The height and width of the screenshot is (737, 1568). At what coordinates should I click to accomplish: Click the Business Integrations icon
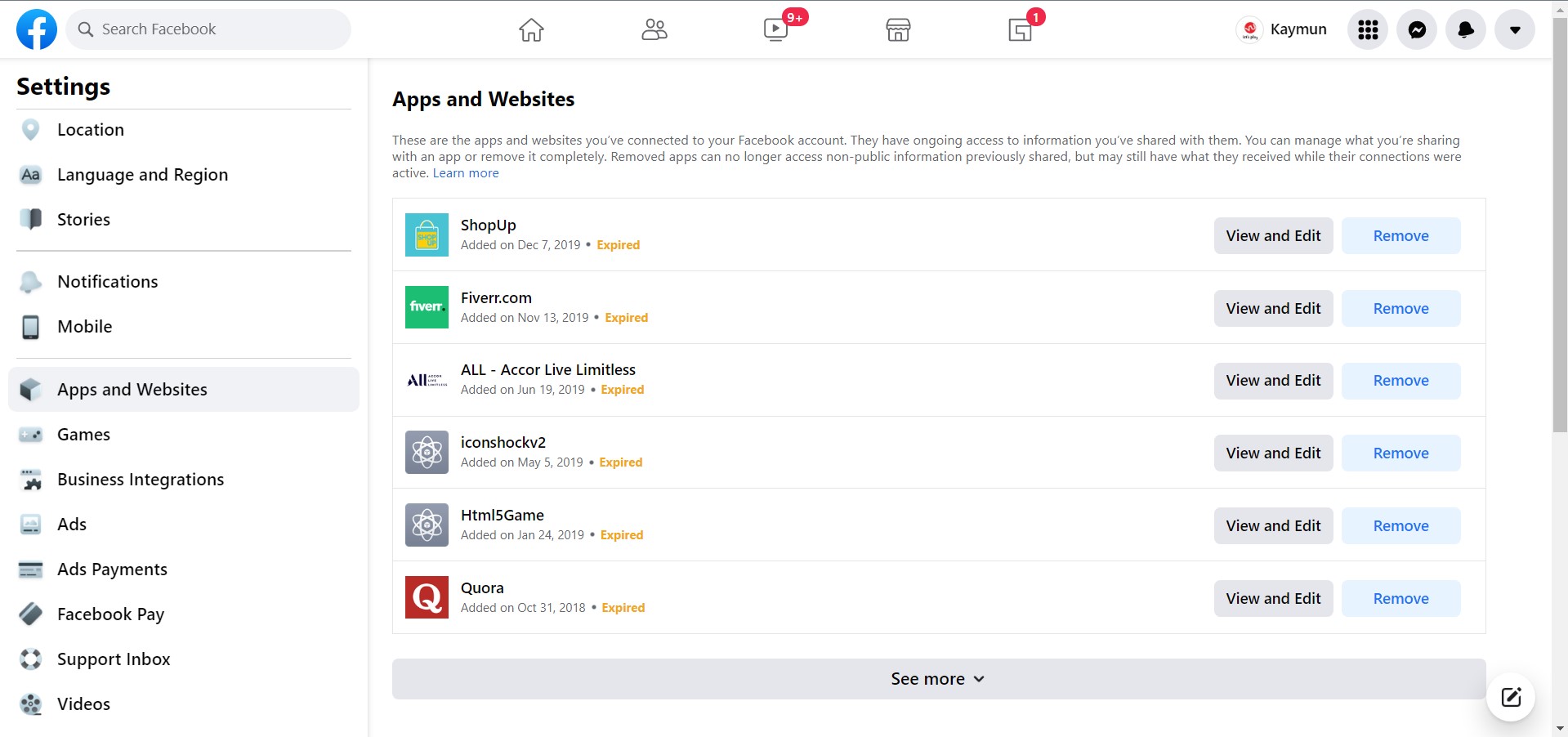click(30, 480)
